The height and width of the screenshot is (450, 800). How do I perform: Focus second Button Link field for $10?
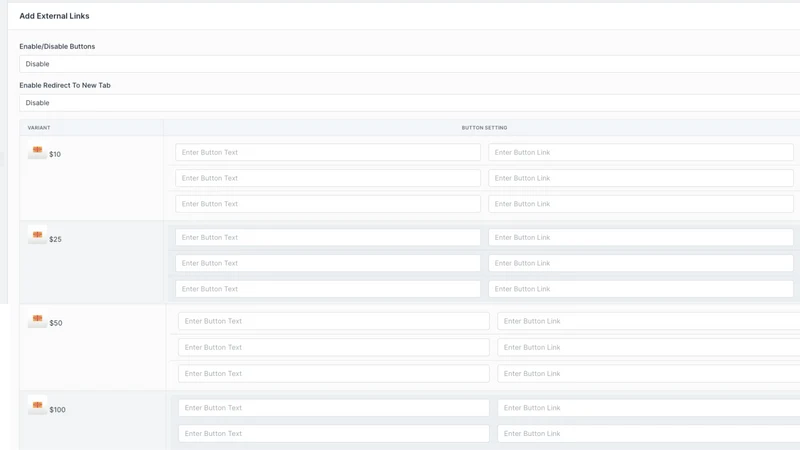click(641, 178)
